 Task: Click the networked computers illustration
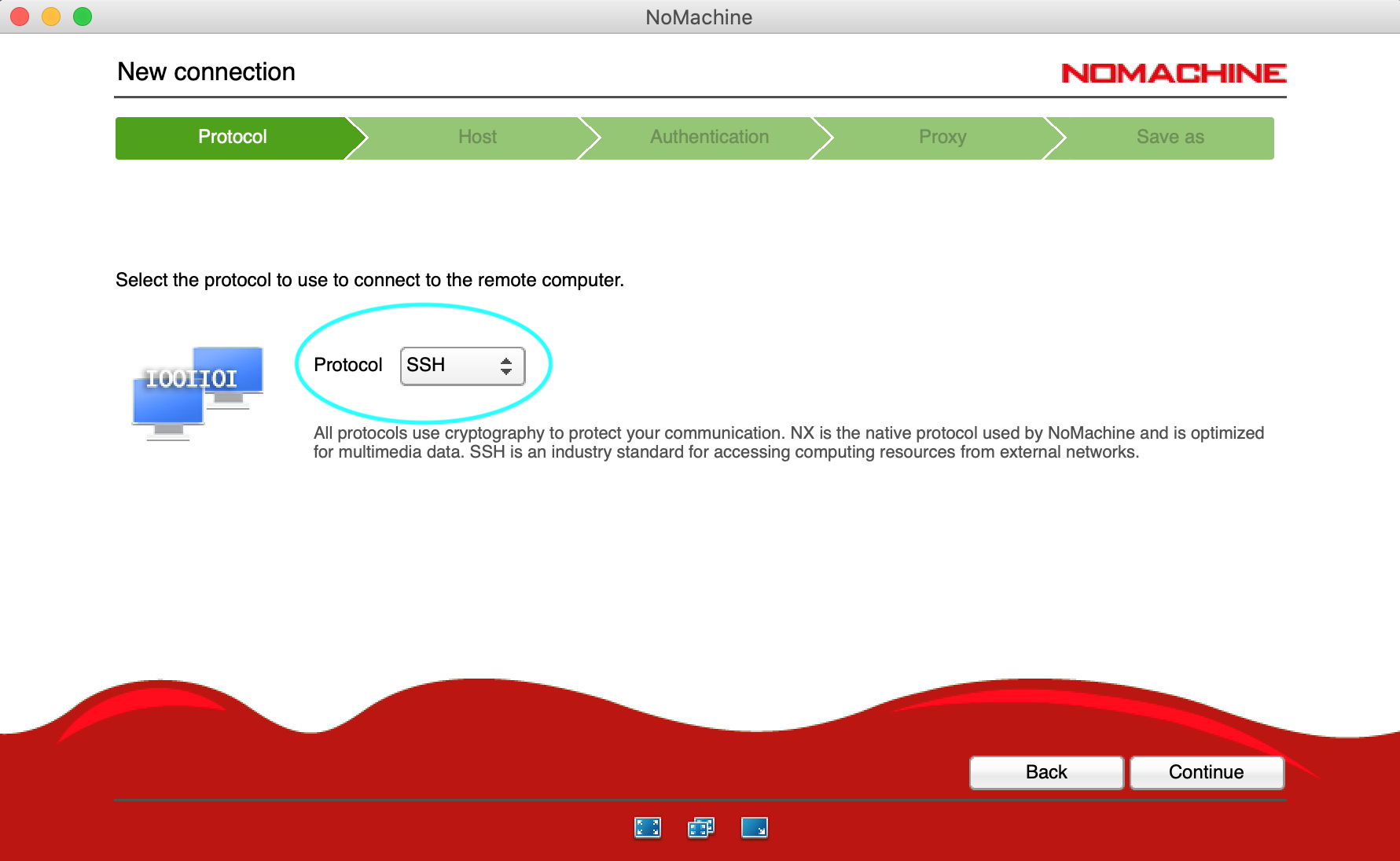197,392
